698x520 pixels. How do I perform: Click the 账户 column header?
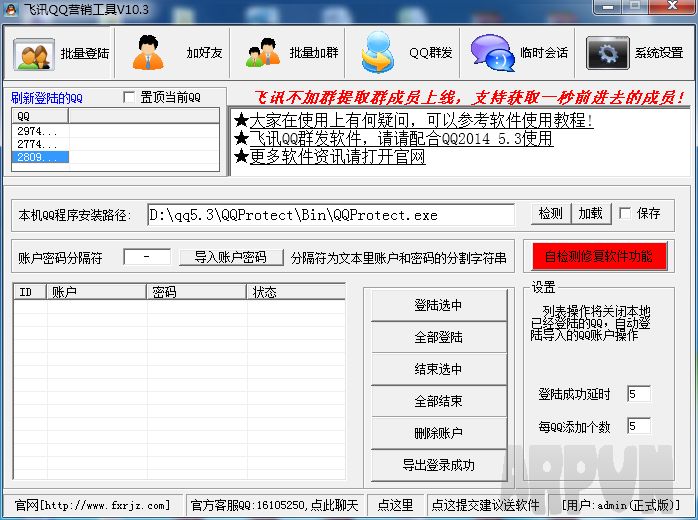(x=97, y=292)
